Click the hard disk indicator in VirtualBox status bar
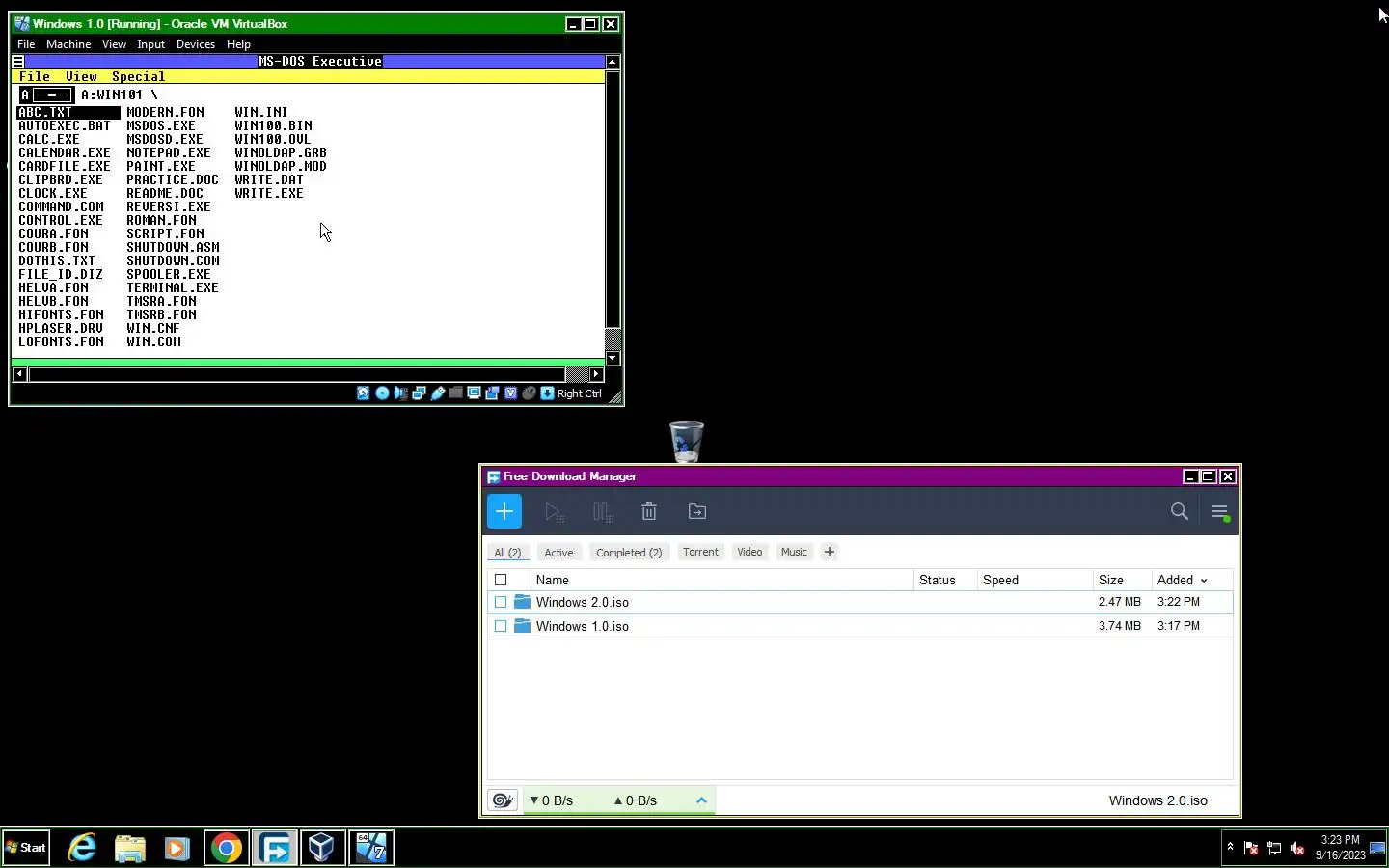This screenshot has height=868, width=1389. (x=364, y=393)
